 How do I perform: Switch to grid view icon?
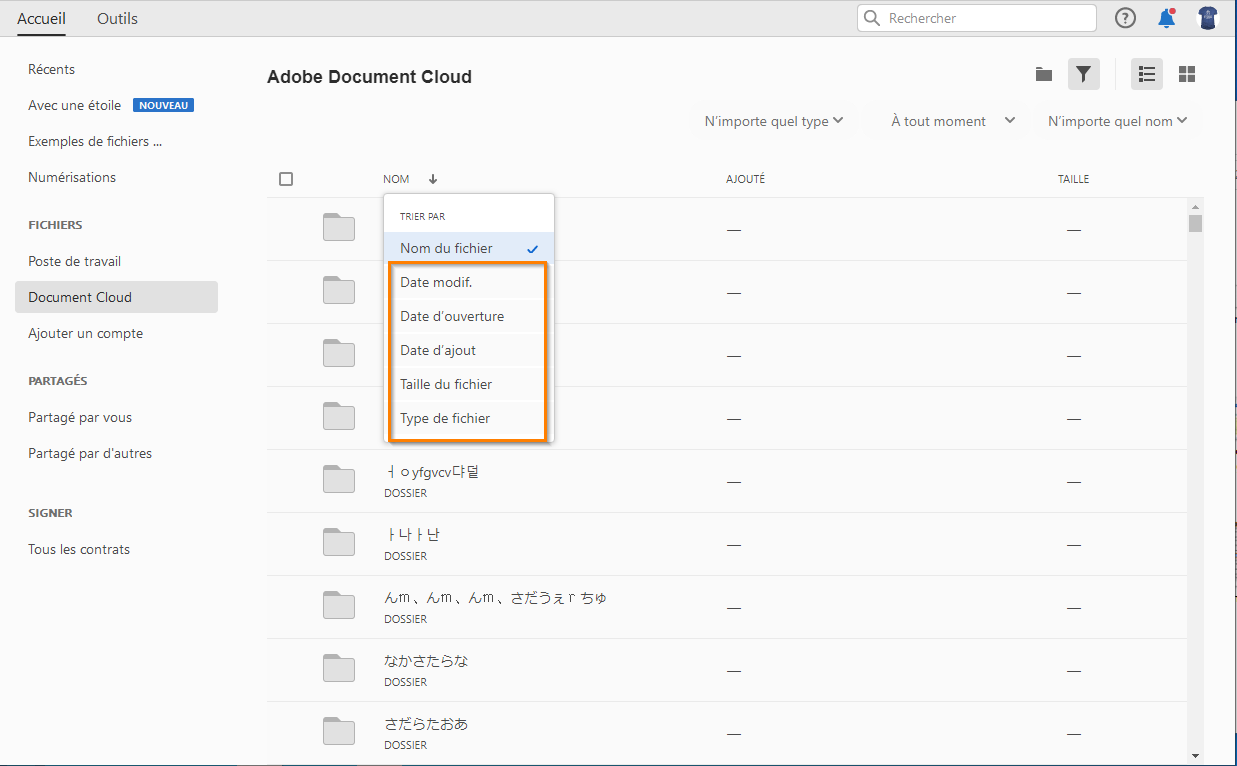1186,74
